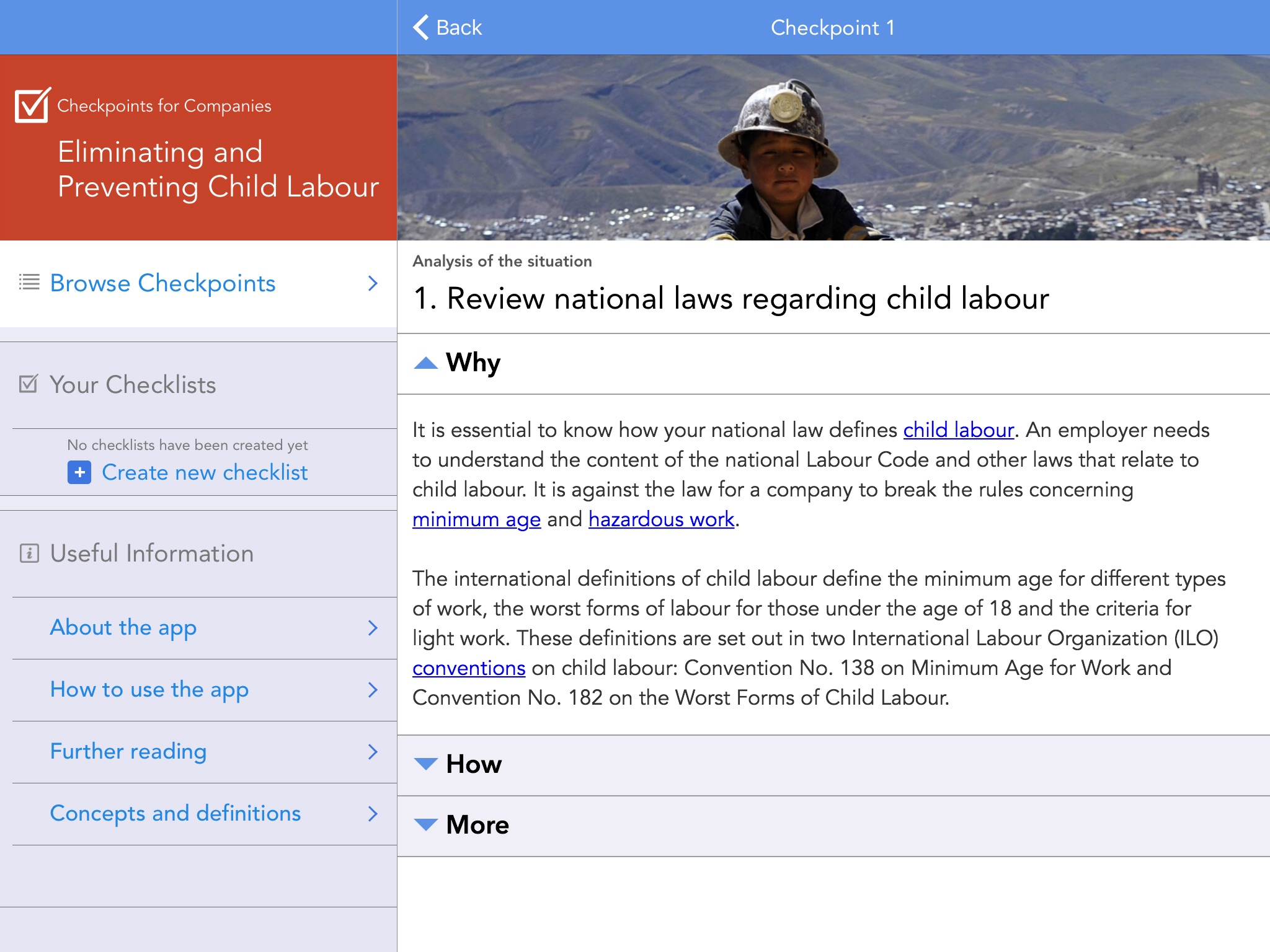Open the hazardous work link
1270x952 pixels.
pos(661,519)
